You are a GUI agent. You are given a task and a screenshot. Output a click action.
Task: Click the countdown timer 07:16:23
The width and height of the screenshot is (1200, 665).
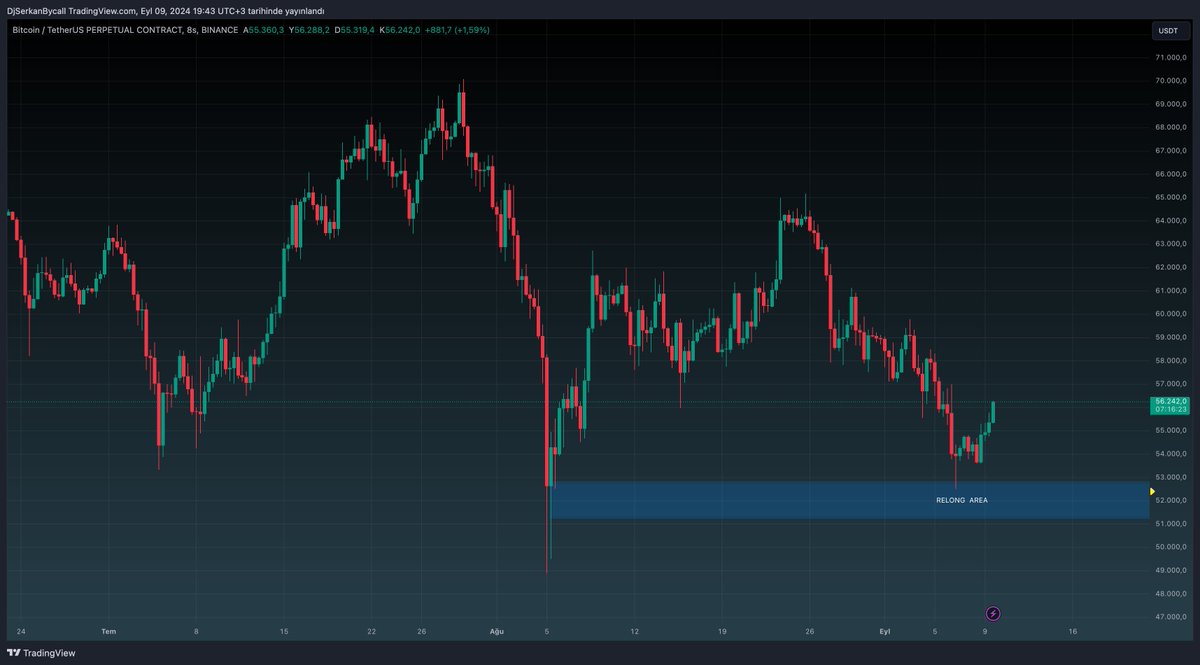click(x=1169, y=409)
